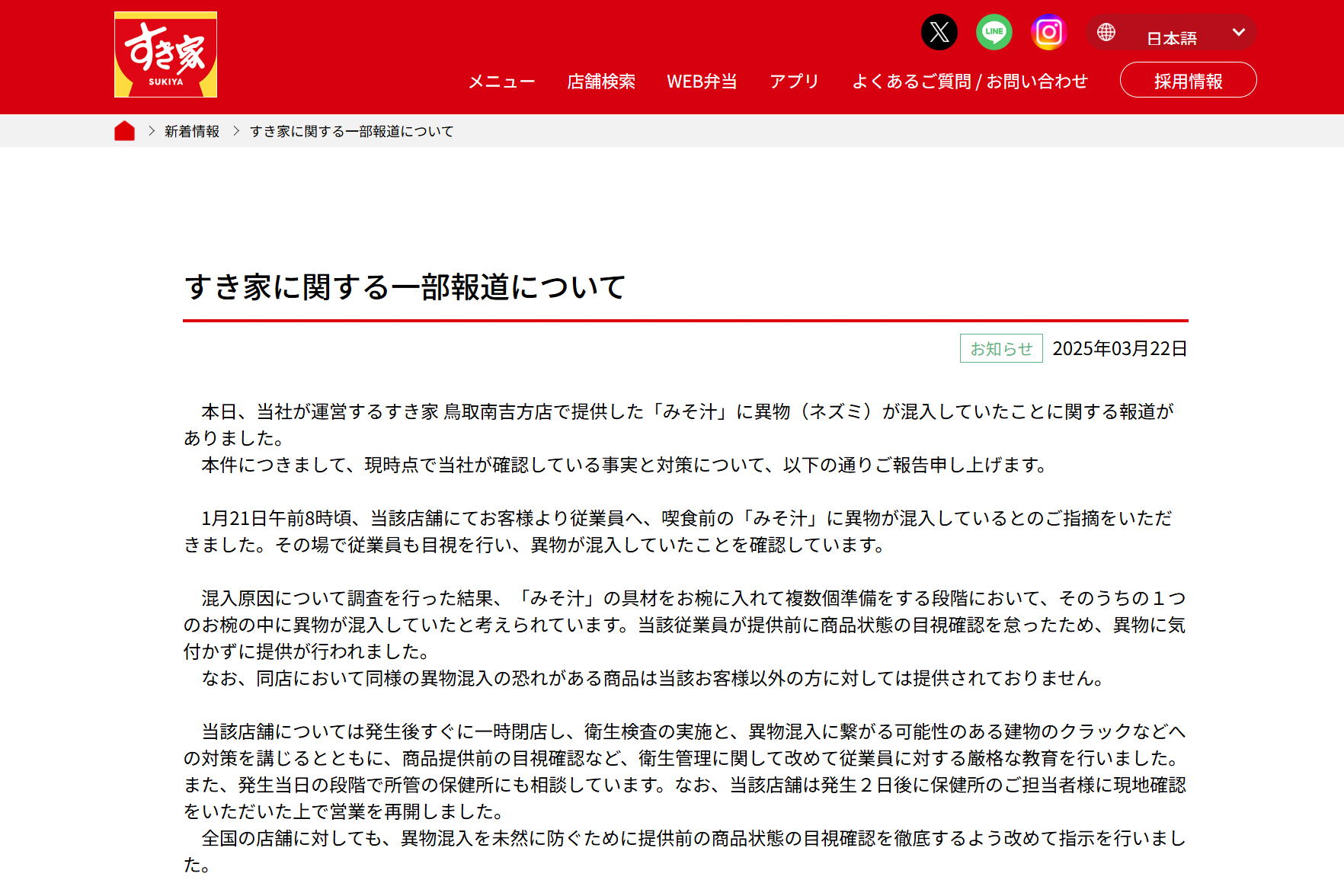Open the メニュー navigation item
This screenshot has height=896, width=1344.
pos(502,81)
